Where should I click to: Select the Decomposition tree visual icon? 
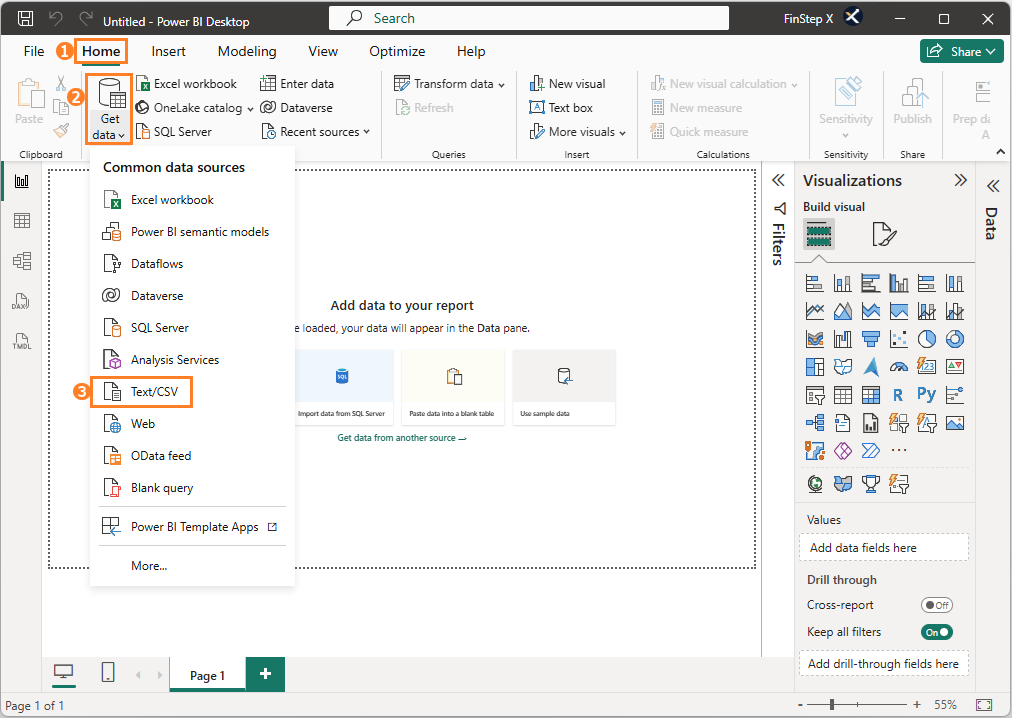pos(815,423)
